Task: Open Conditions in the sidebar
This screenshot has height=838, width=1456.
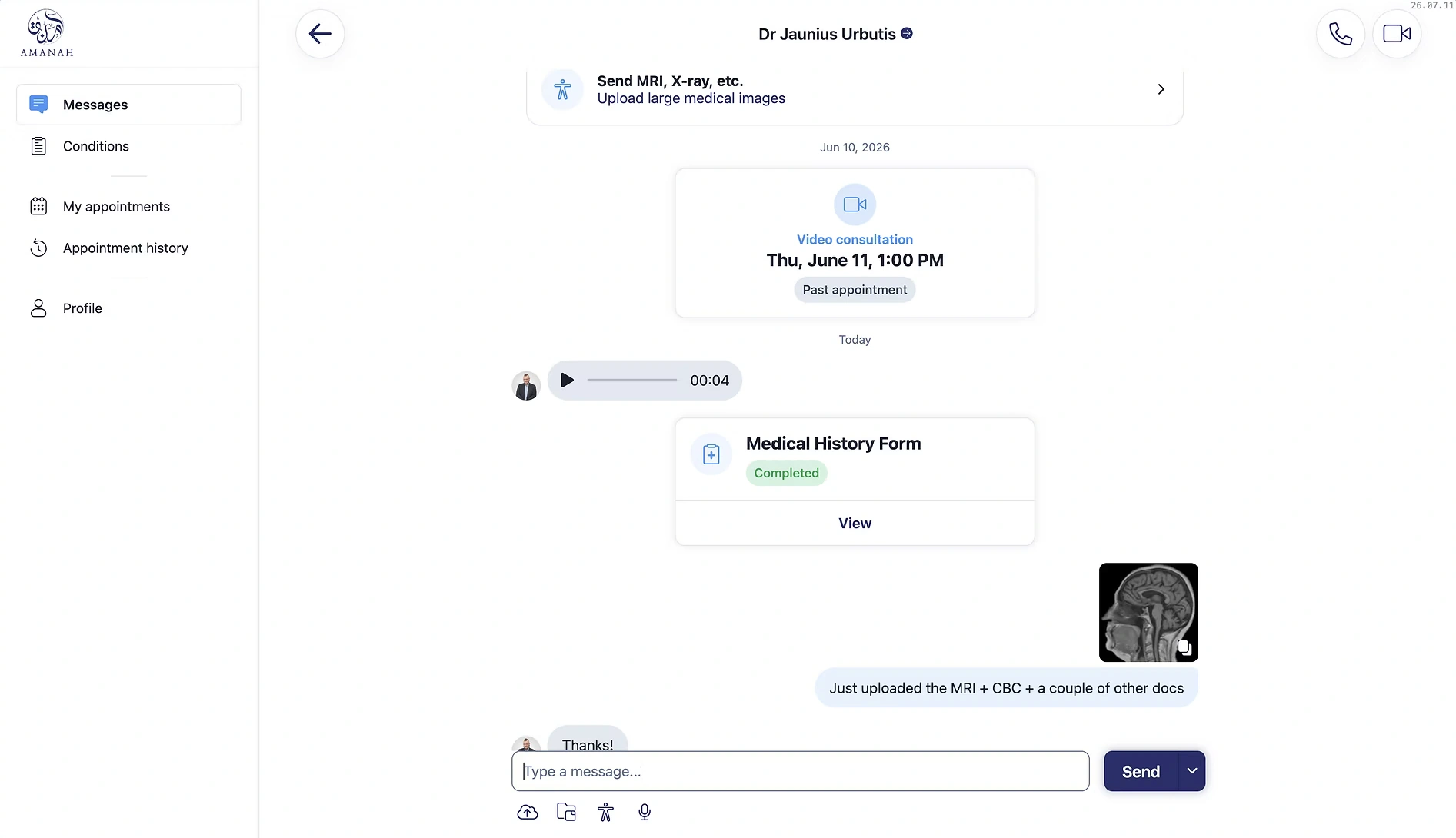Action: coord(128,146)
